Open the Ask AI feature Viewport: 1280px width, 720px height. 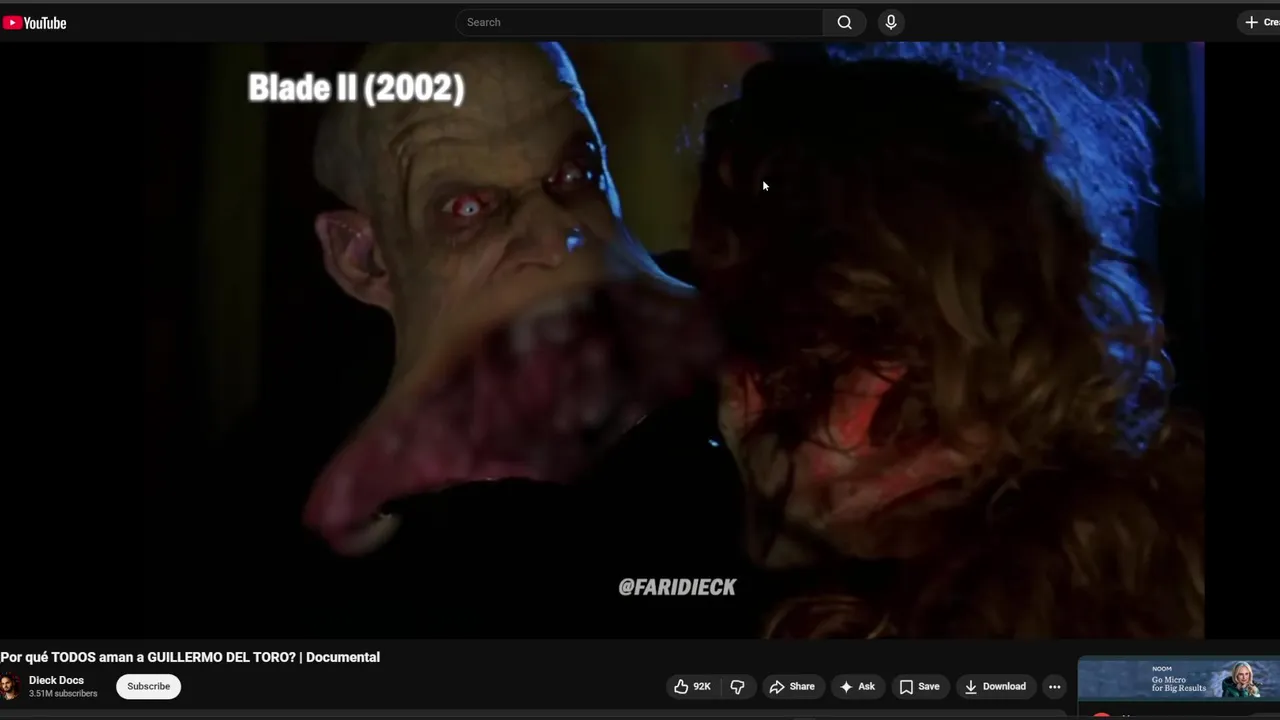coord(857,686)
